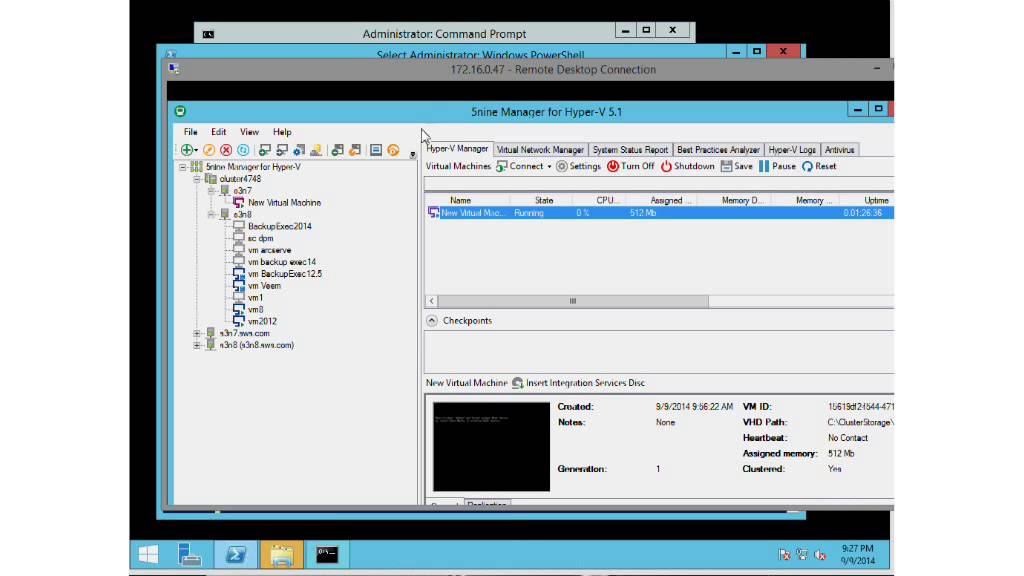Click the Shutdown power icon
Image resolution: width=1024 pixels, height=576 pixels.
666,166
